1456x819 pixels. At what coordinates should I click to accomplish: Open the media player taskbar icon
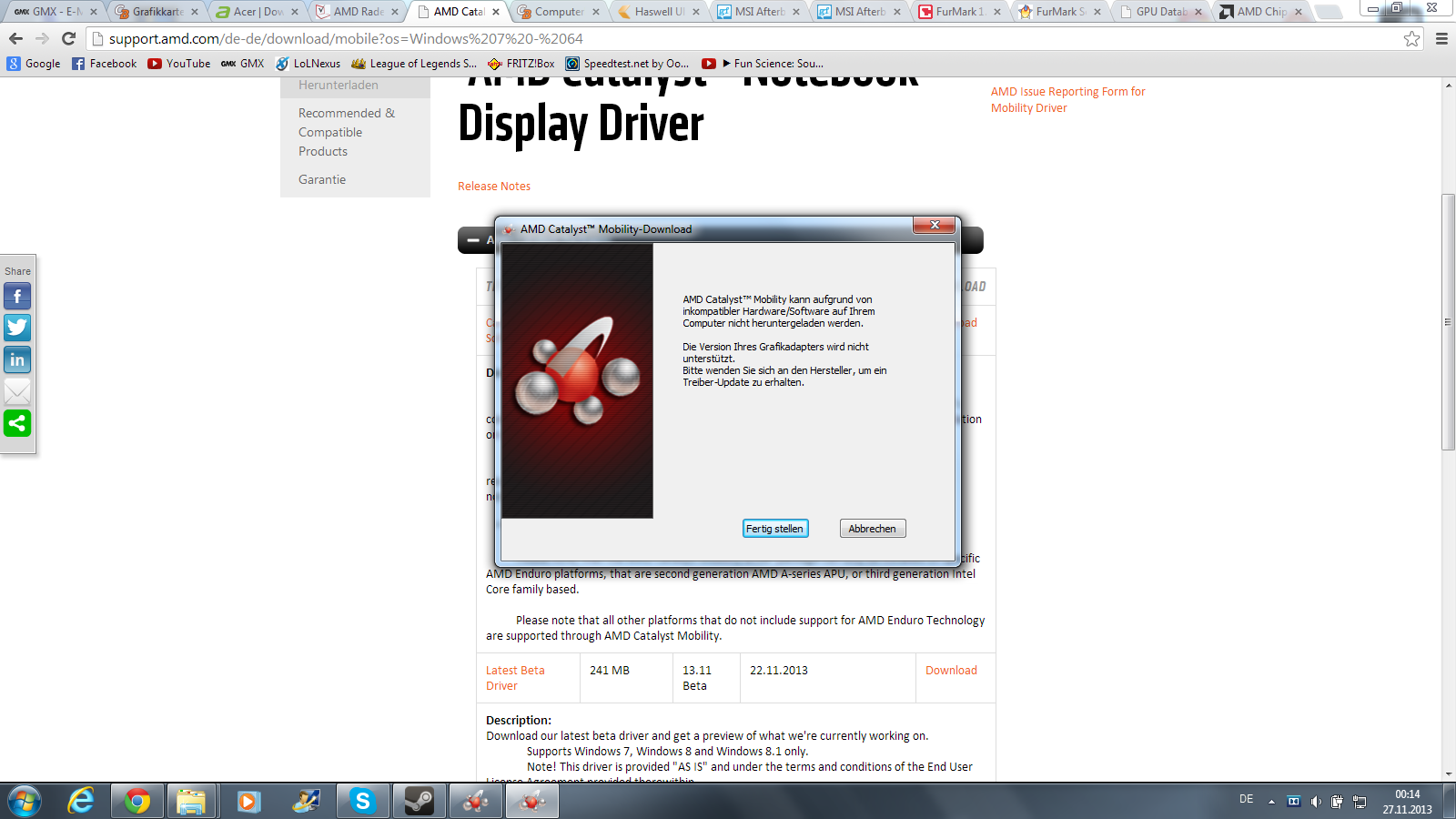point(248,801)
